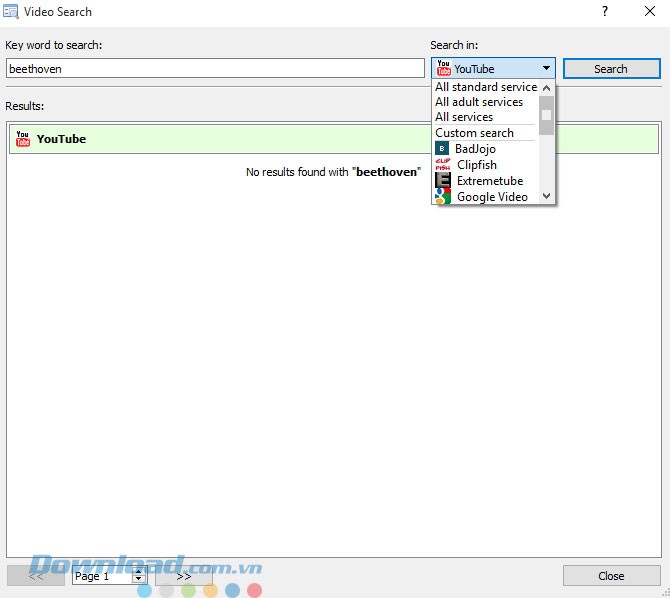Click the question mark help button
Viewport: 670px width, 598px height.
click(604, 12)
